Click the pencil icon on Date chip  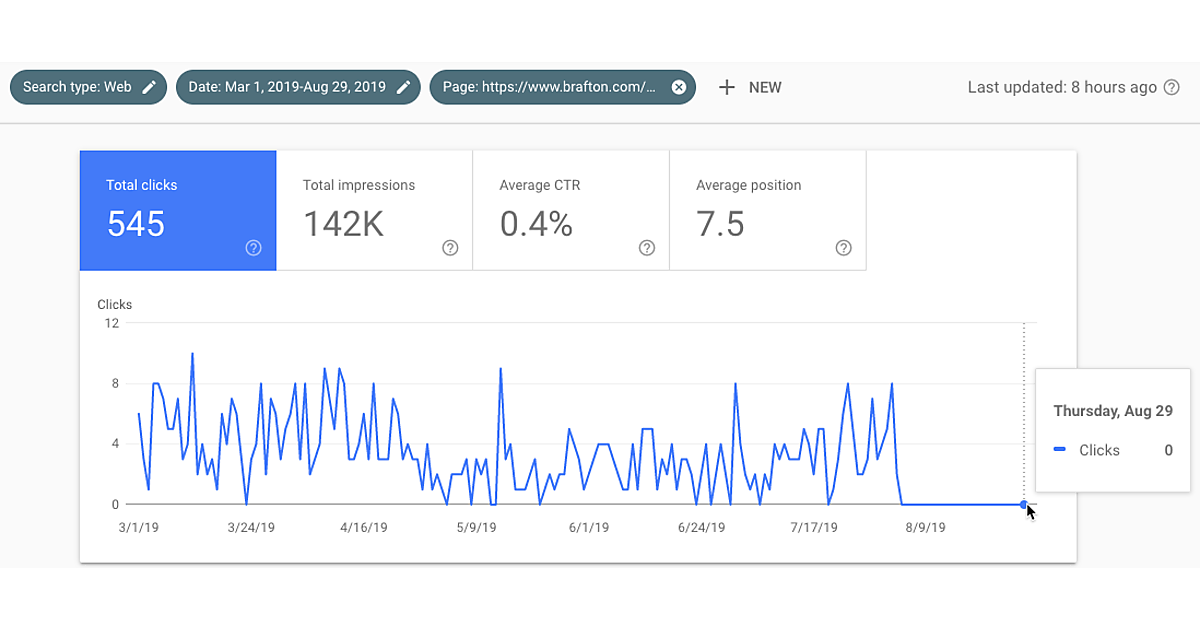pyautogui.click(x=403, y=87)
